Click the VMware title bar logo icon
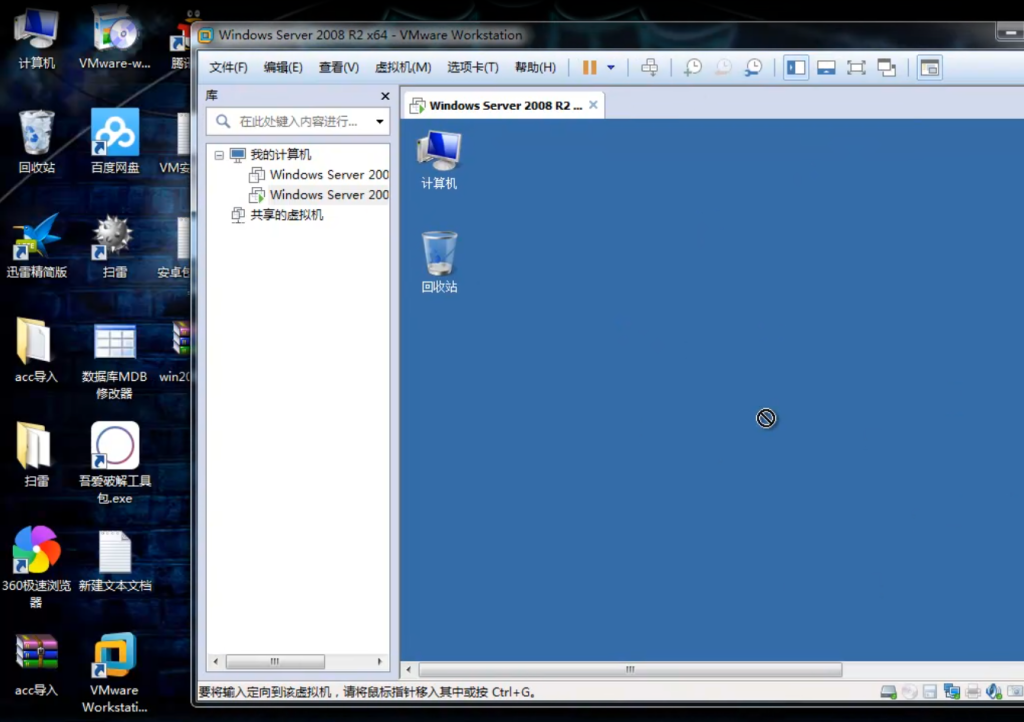The image size is (1024, 722). click(x=206, y=35)
